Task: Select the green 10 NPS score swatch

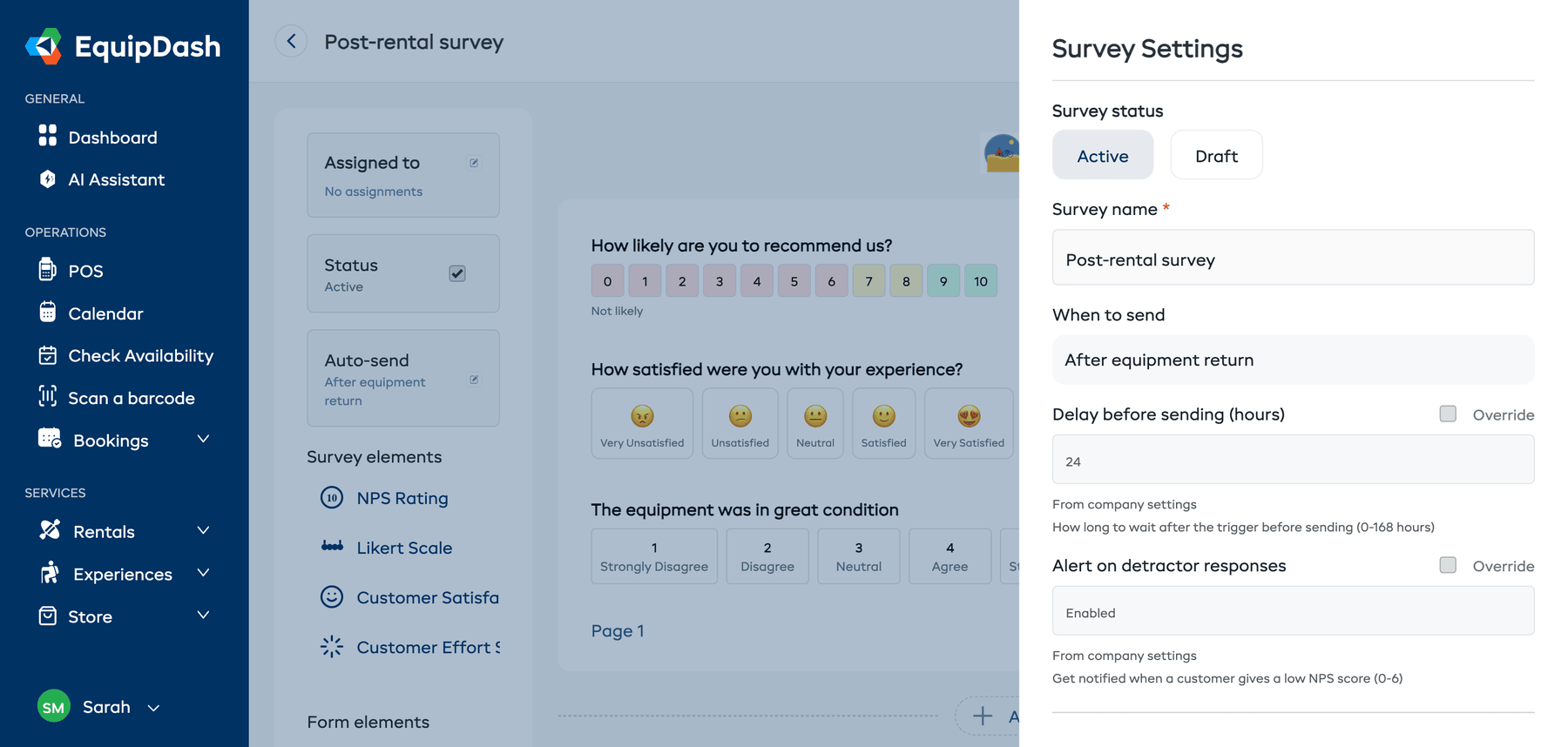Action: [981, 280]
